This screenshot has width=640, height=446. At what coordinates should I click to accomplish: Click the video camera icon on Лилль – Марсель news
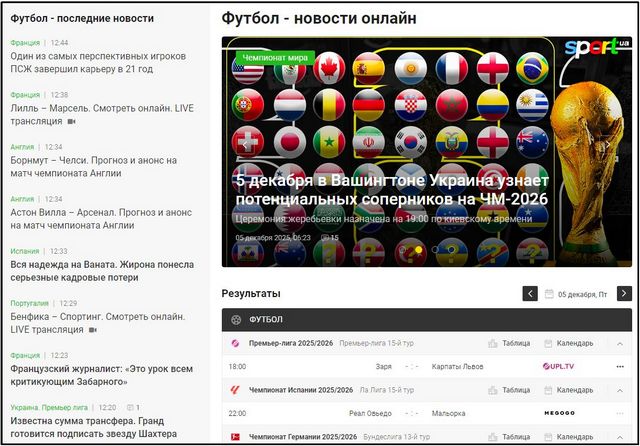coord(71,122)
